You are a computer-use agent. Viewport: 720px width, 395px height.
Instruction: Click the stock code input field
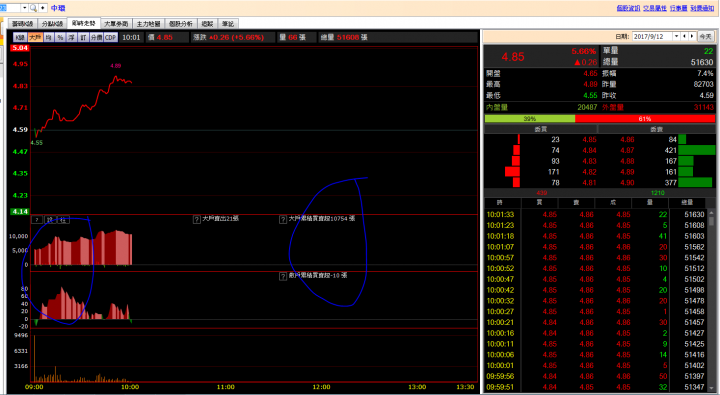(10, 8)
